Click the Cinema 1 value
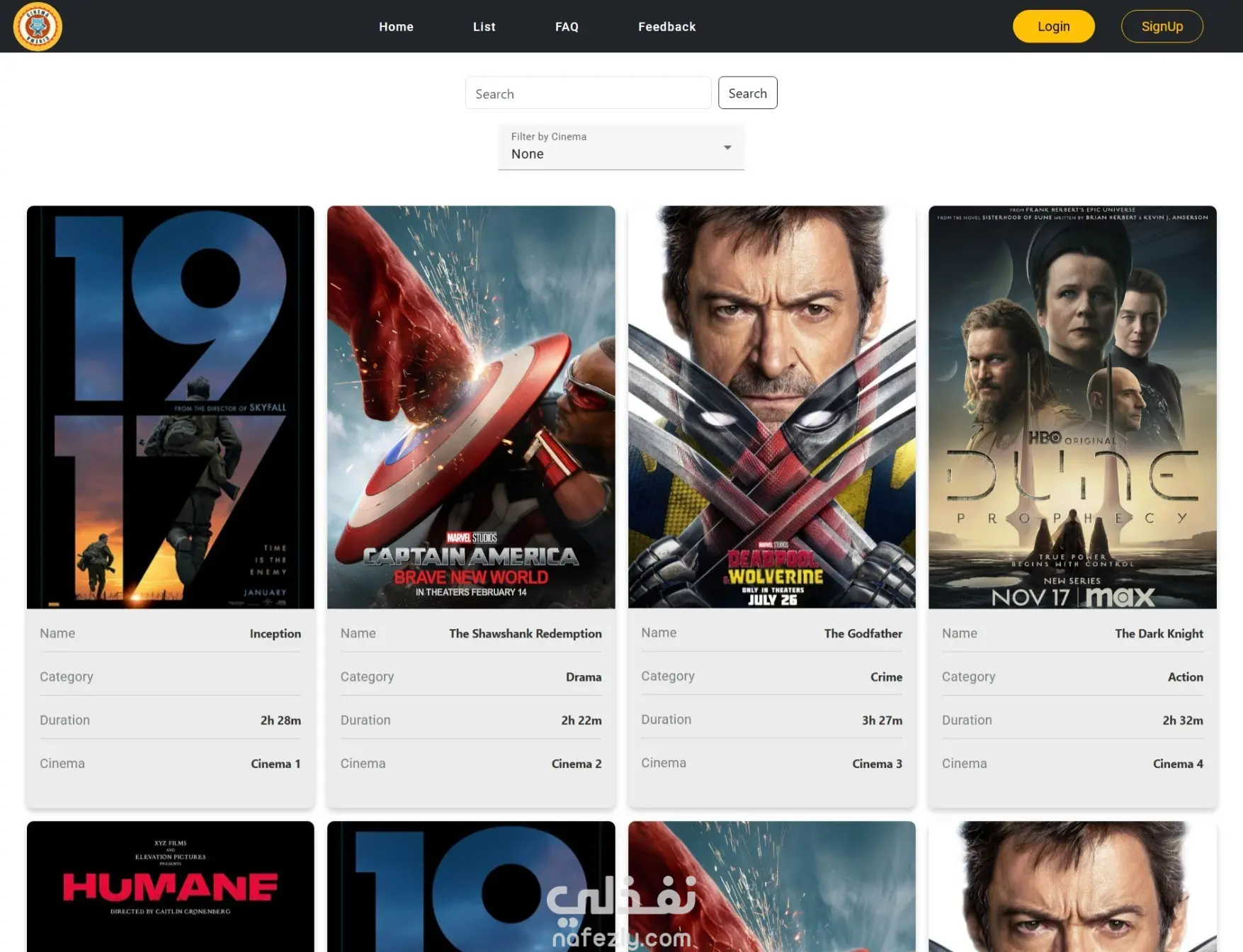 pos(276,764)
